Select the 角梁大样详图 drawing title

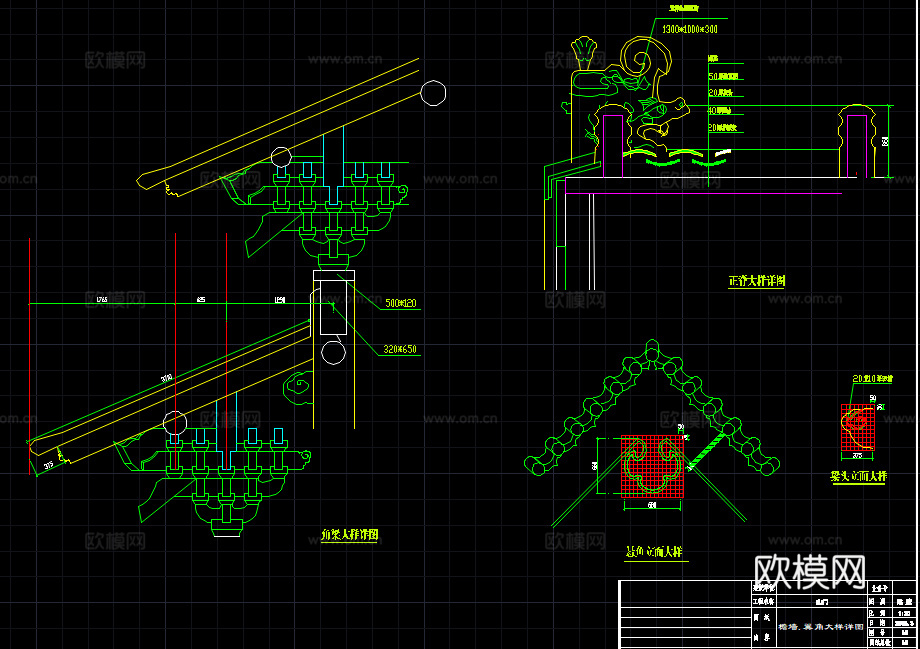[350, 535]
